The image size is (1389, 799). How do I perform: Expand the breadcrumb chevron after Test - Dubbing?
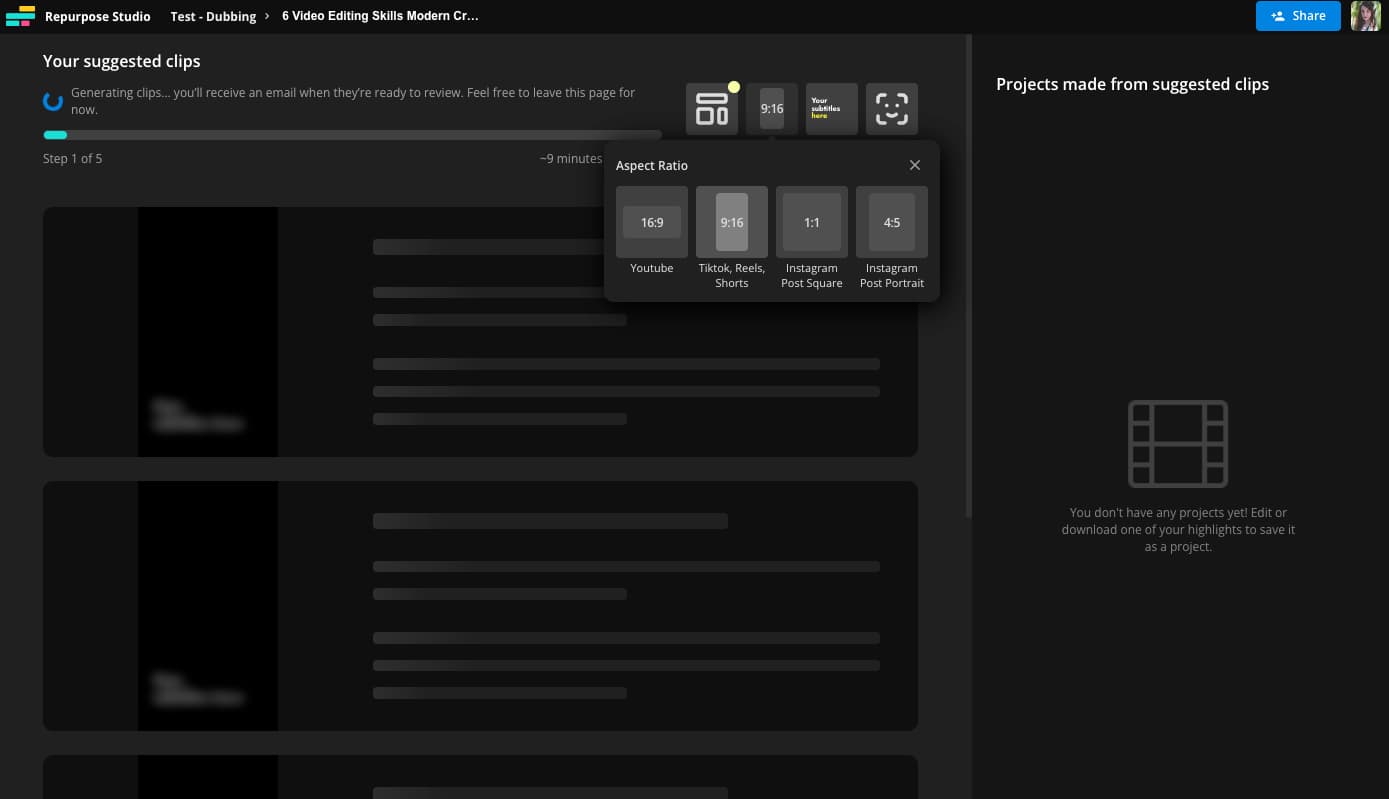(x=264, y=16)
